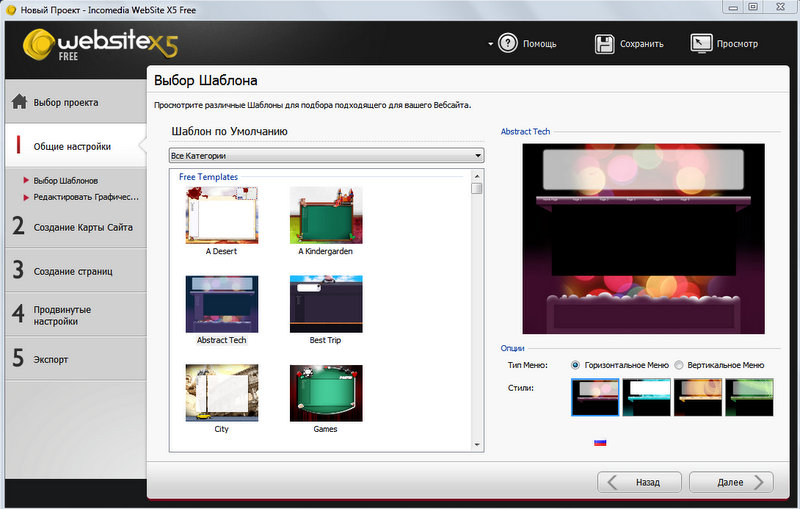Click the application icon in title bar

point(11,10)
